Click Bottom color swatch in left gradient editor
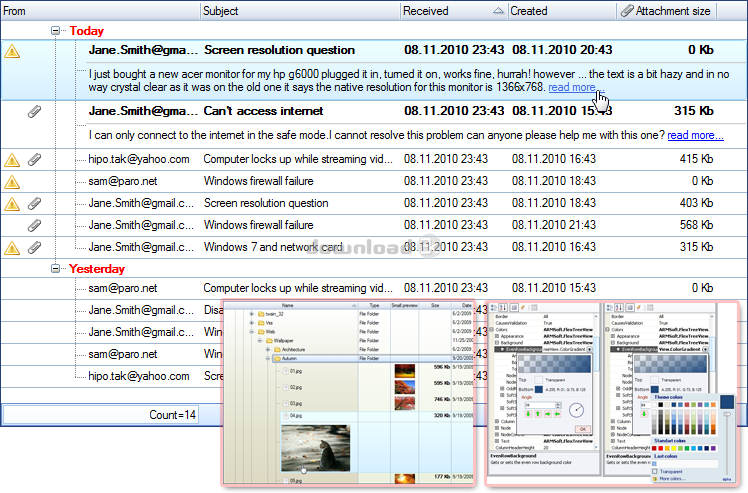Screen dimensions: 748x493 539,389
